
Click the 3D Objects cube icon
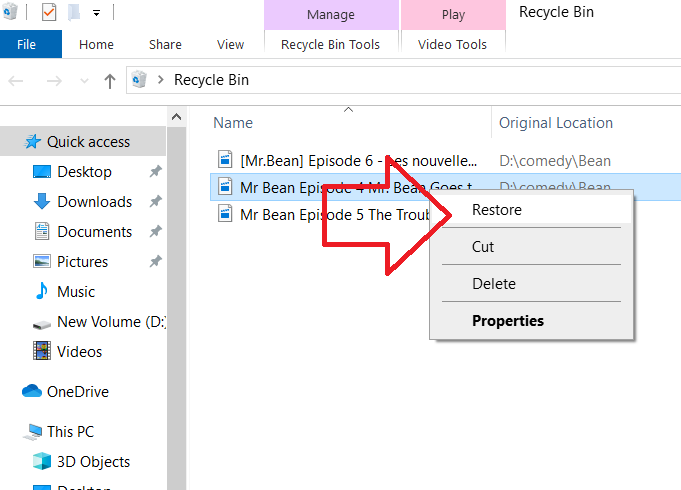(42, 461)
